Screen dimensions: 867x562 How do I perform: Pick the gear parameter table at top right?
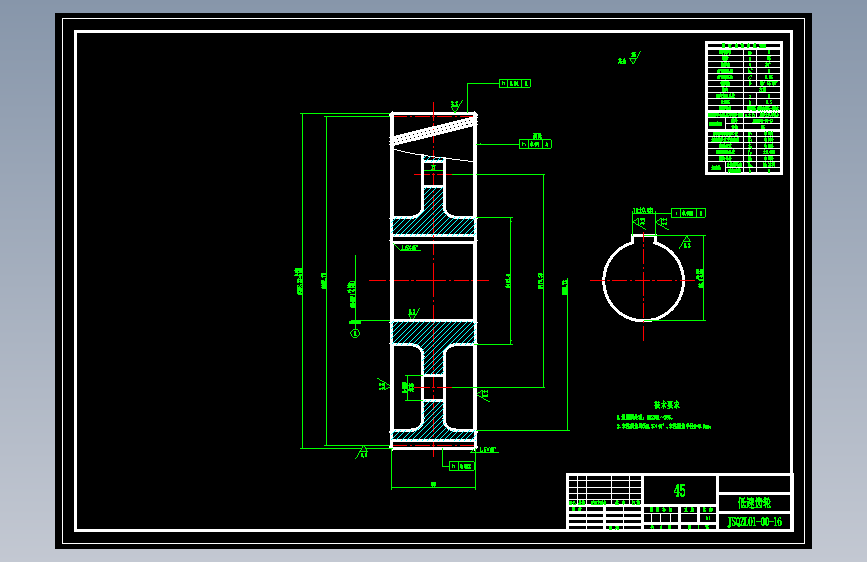[744, 108]
